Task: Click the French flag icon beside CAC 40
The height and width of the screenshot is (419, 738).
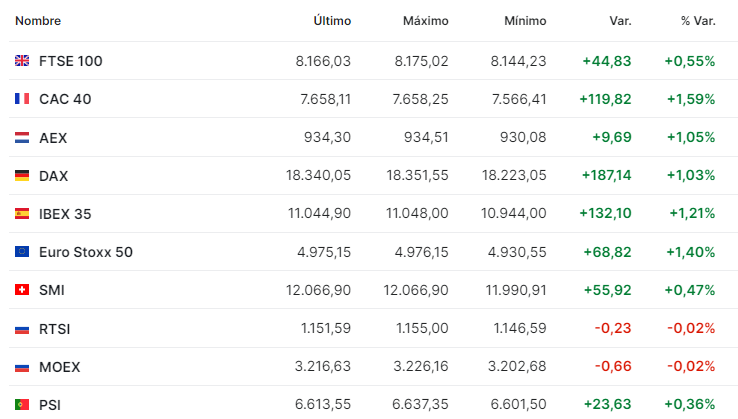Action: coord(22,99)
